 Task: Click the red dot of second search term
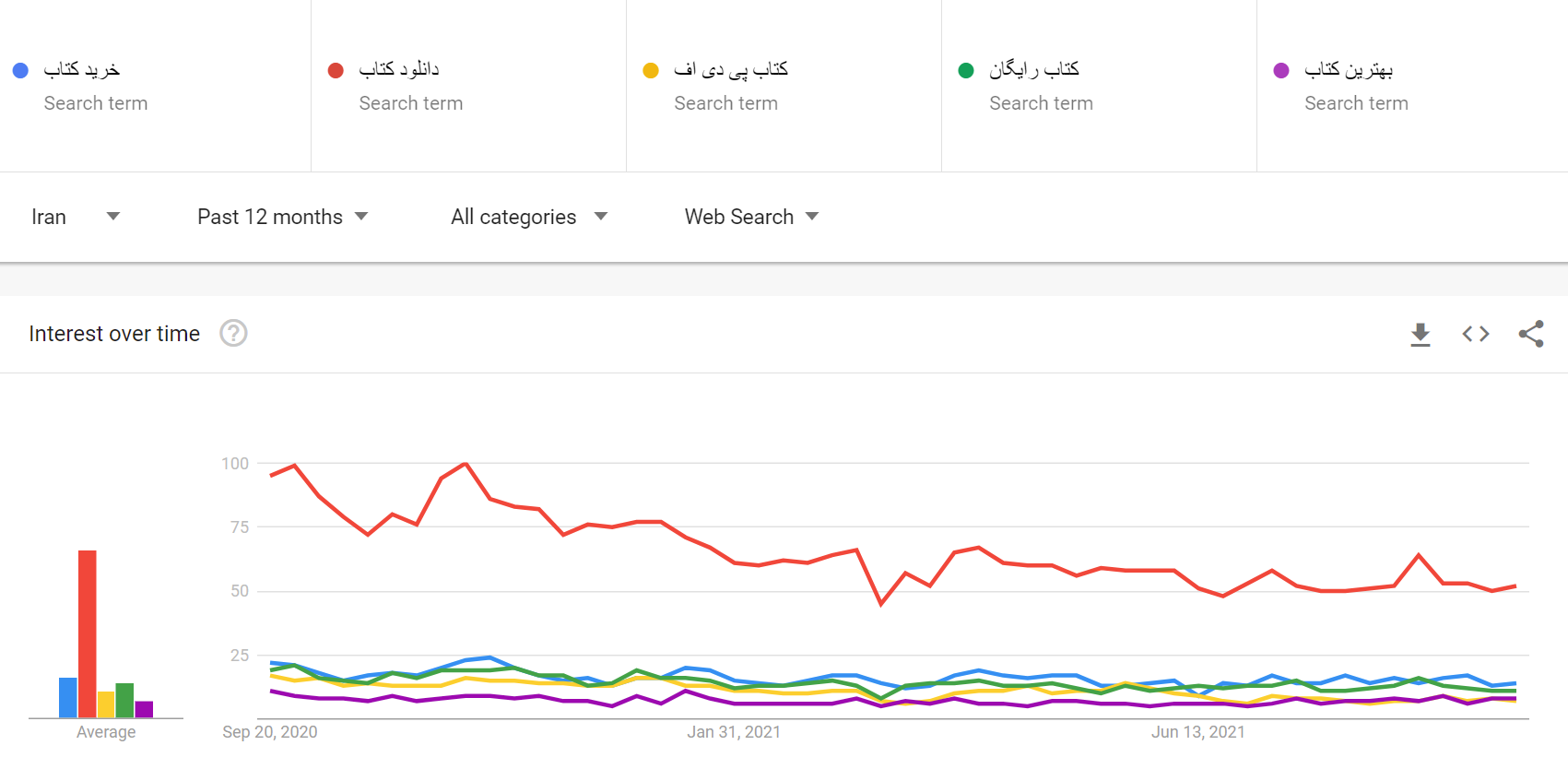tap(336, 70)
